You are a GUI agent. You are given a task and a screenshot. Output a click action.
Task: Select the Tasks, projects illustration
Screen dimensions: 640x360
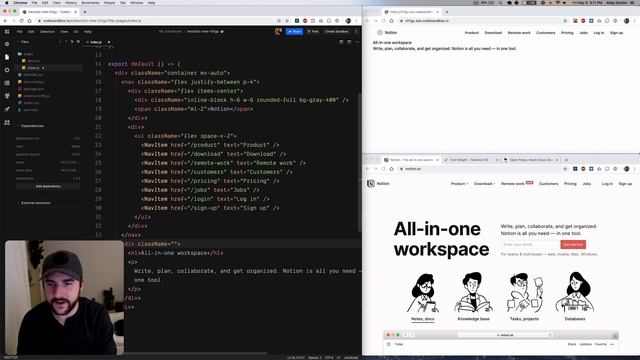coord(524,297)
